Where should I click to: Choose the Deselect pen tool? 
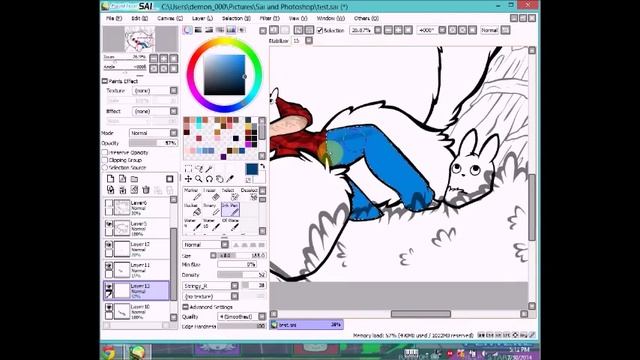click(x=249, y=195)
